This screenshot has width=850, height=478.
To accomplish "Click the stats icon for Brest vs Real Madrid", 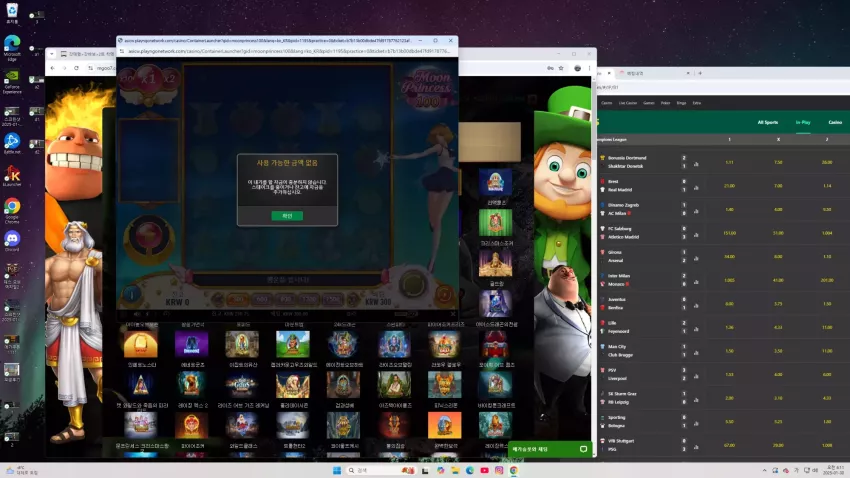I will (x=696, y=188).
